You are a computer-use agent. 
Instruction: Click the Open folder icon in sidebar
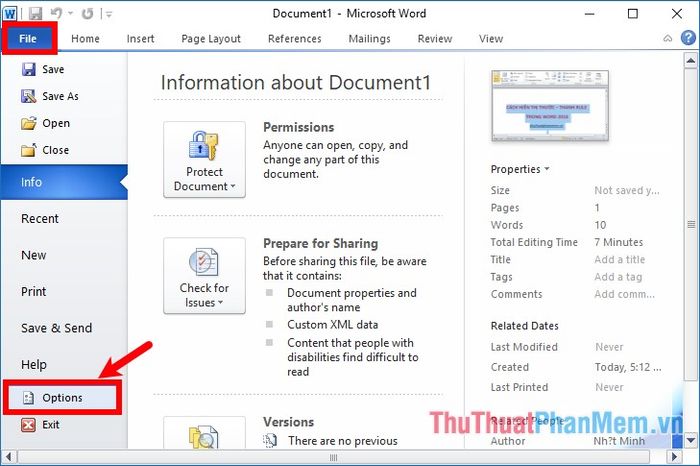tap(29, 123)
